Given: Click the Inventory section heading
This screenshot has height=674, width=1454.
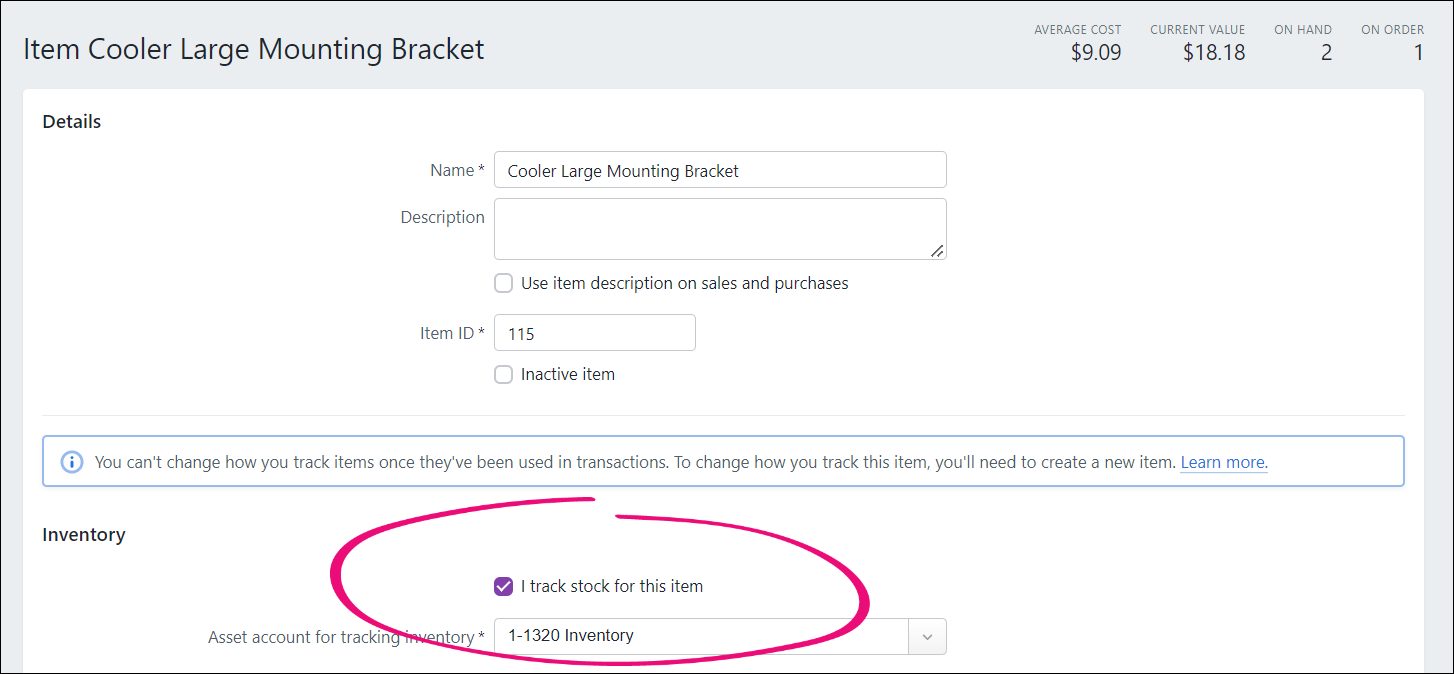Looking at the screenshot, I should (84, 535).
